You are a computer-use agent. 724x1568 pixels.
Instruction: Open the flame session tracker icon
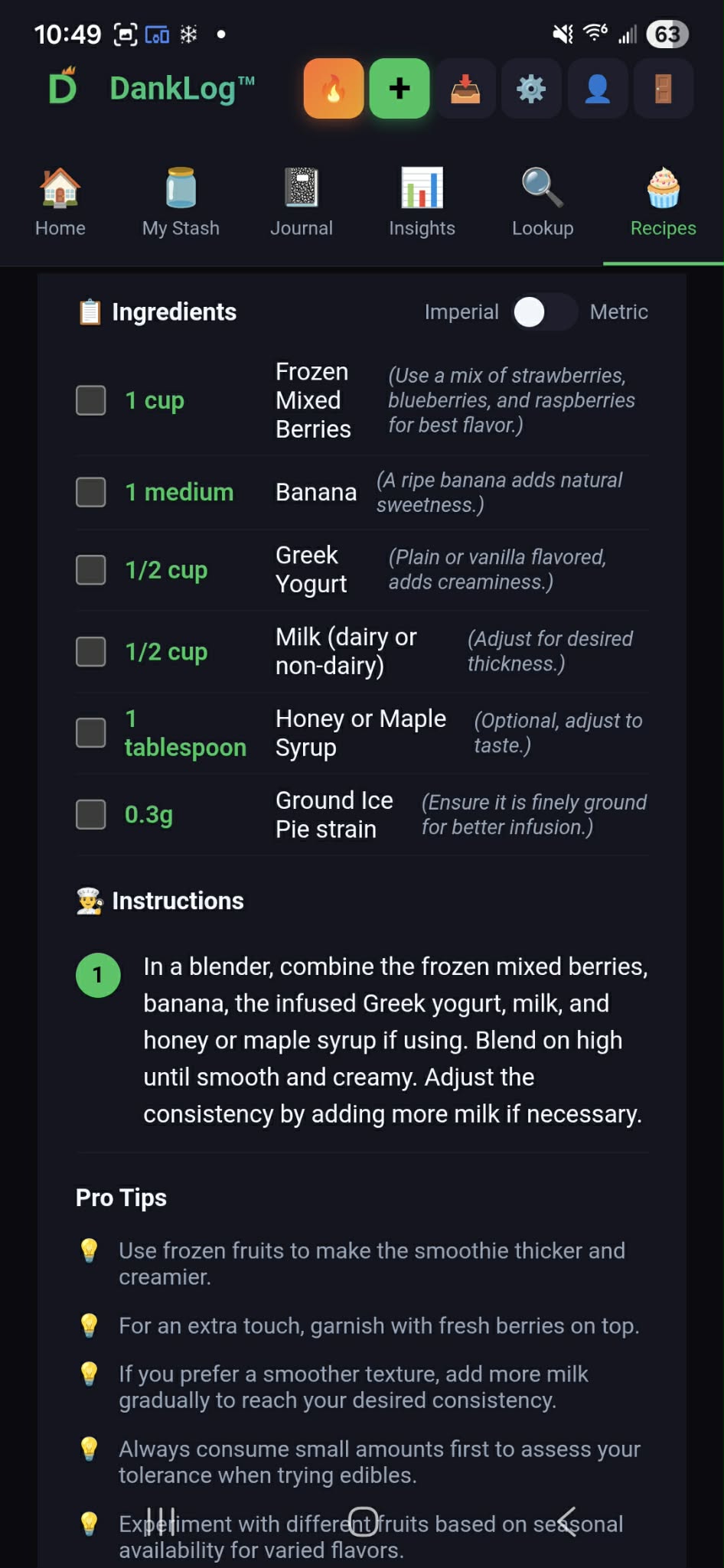334,89
